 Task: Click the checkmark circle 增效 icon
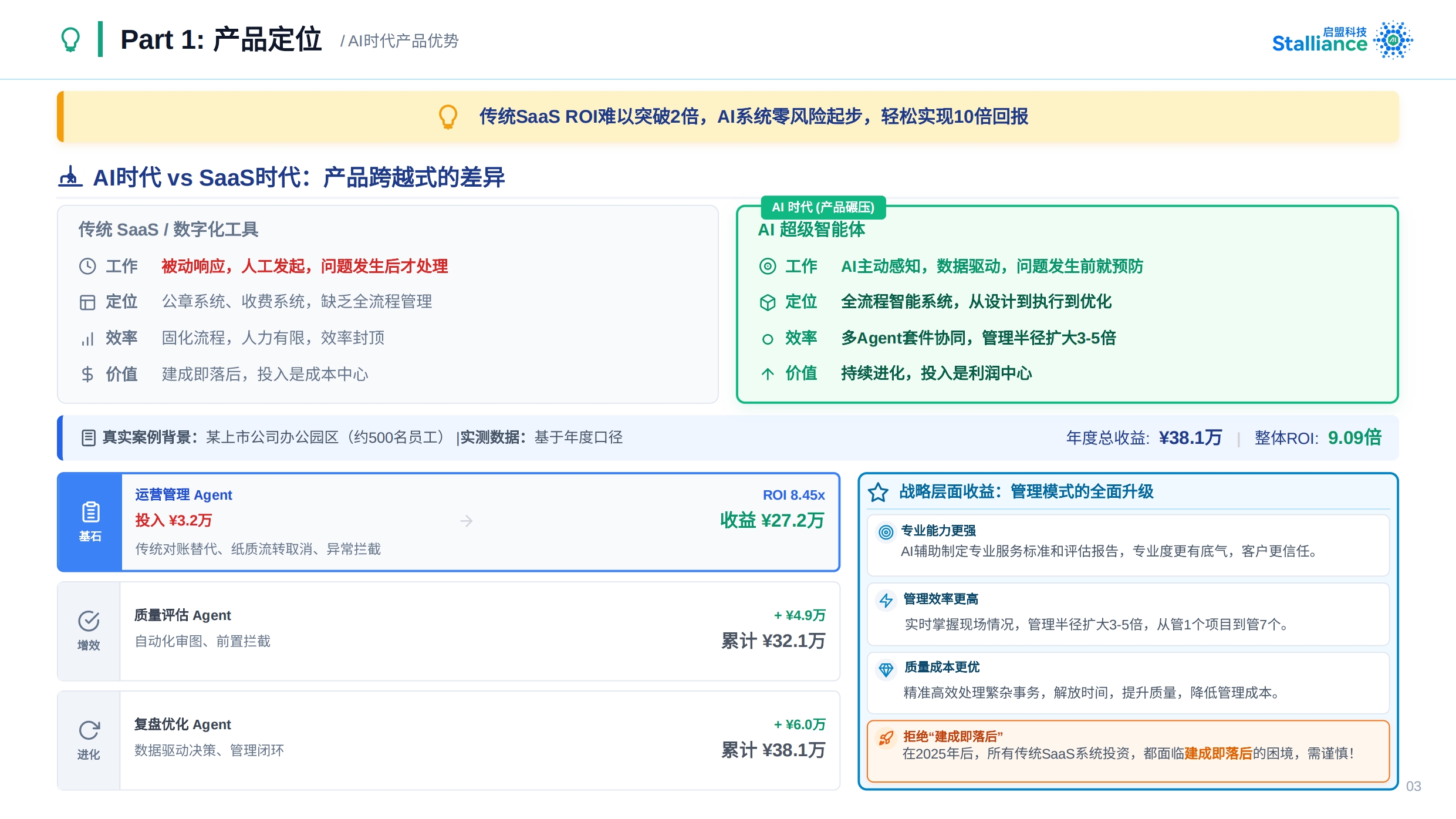(89, 621)
